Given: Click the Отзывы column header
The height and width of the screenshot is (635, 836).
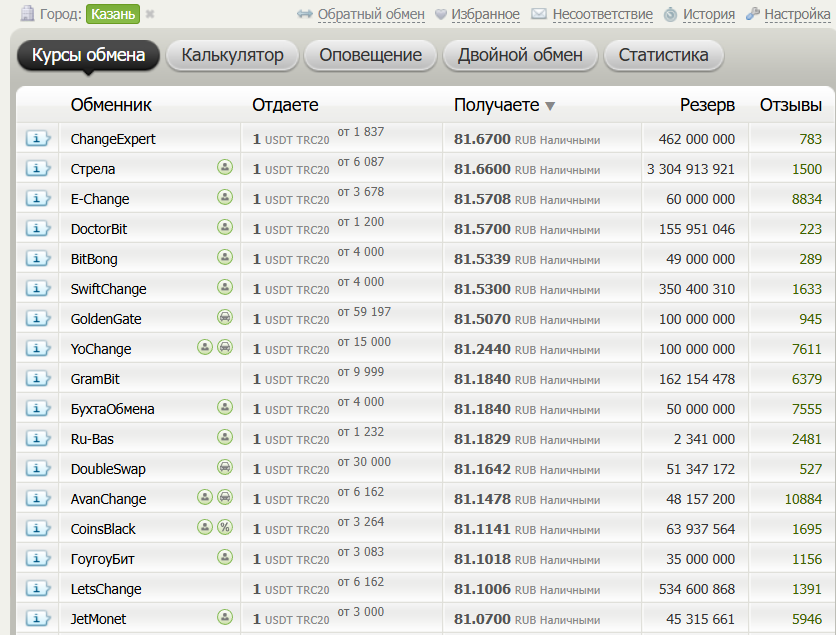Looking at the screenshot, I should [x=791, y=105].
